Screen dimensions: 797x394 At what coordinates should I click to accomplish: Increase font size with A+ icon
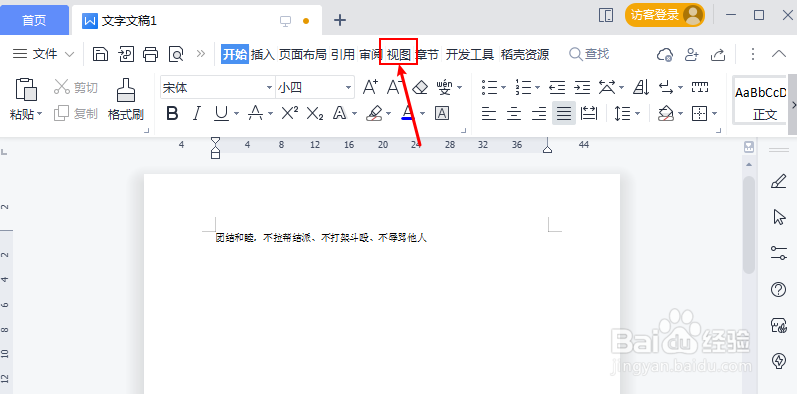tap(370, 87)
